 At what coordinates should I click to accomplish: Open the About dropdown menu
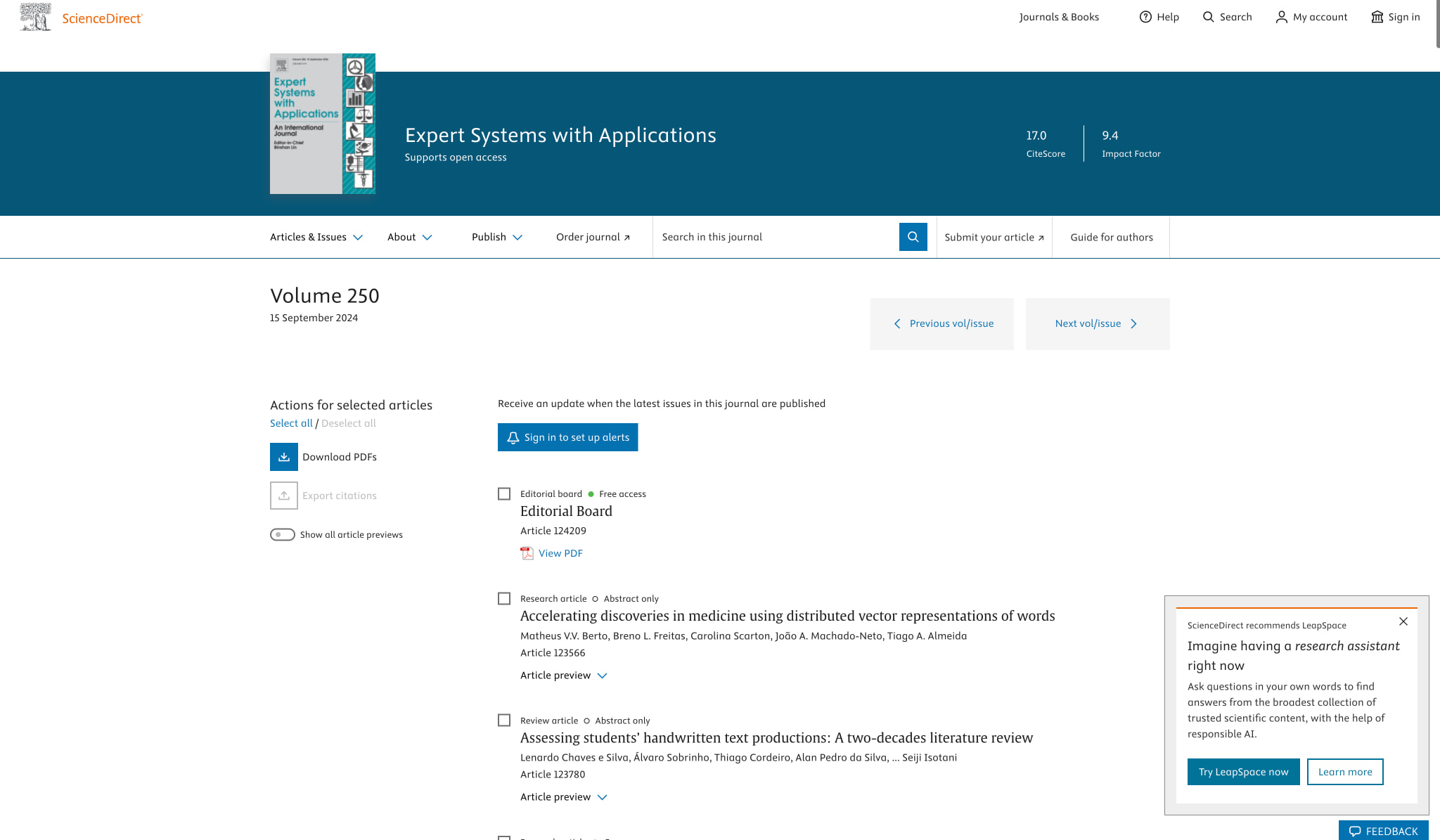tap(409, 237)
